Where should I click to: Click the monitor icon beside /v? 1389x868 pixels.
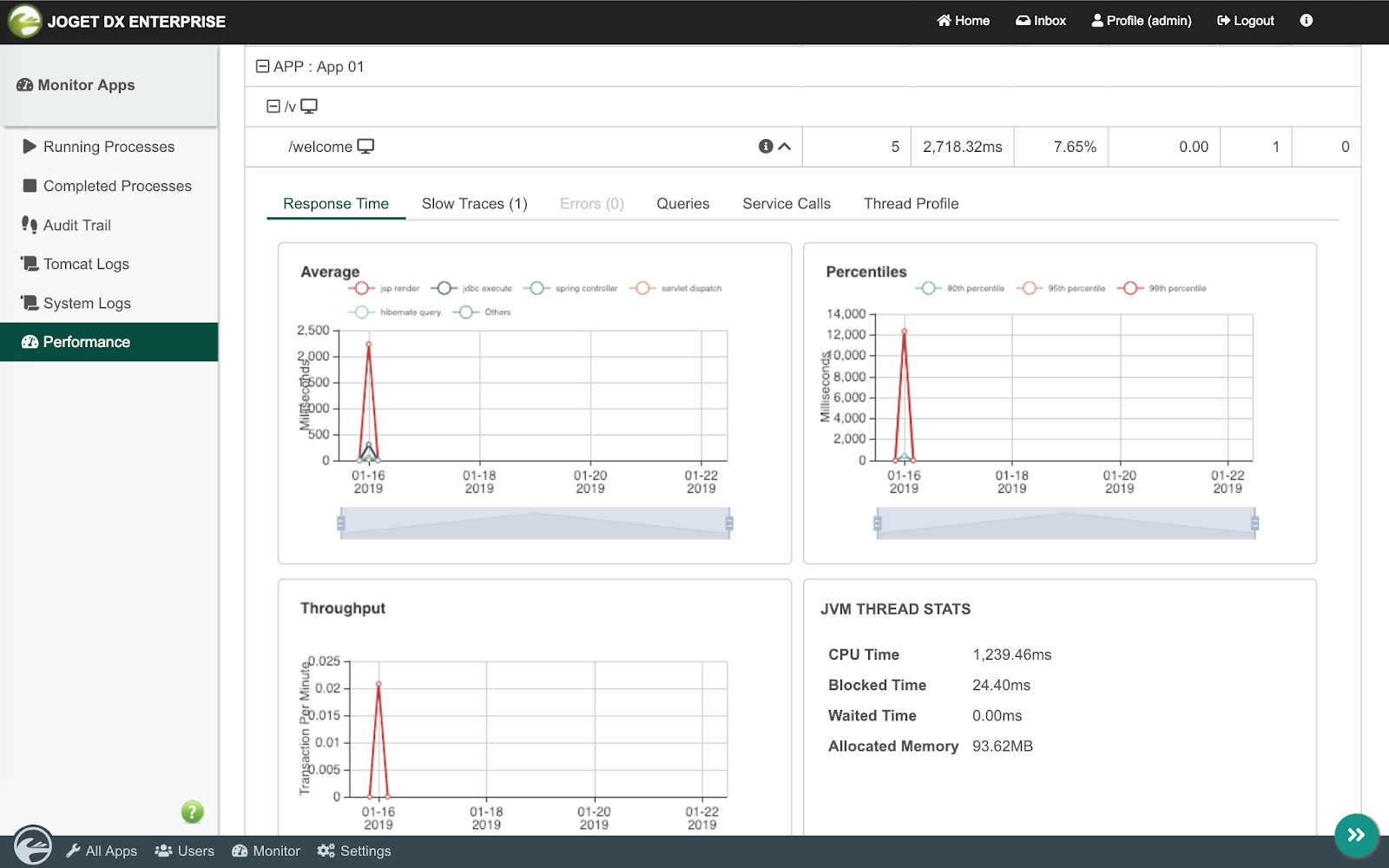[x=309, y=107]
